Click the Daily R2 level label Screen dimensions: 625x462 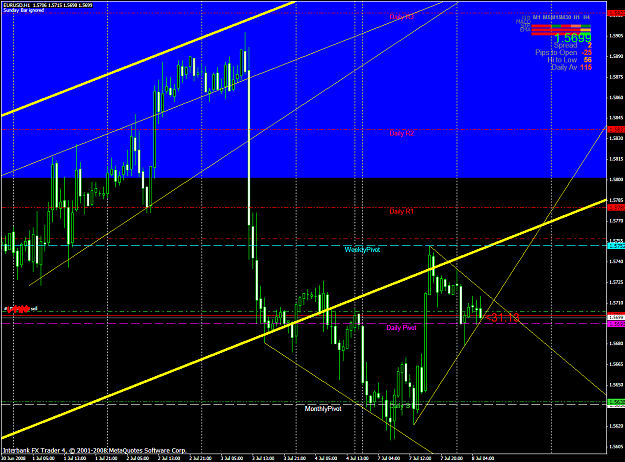(401, 133)
